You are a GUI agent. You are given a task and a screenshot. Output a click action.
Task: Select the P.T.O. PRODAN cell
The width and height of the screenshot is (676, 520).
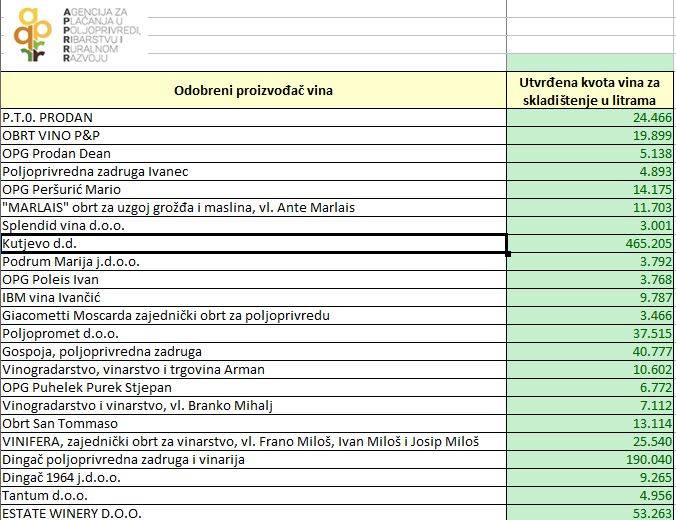click(253, 118)
